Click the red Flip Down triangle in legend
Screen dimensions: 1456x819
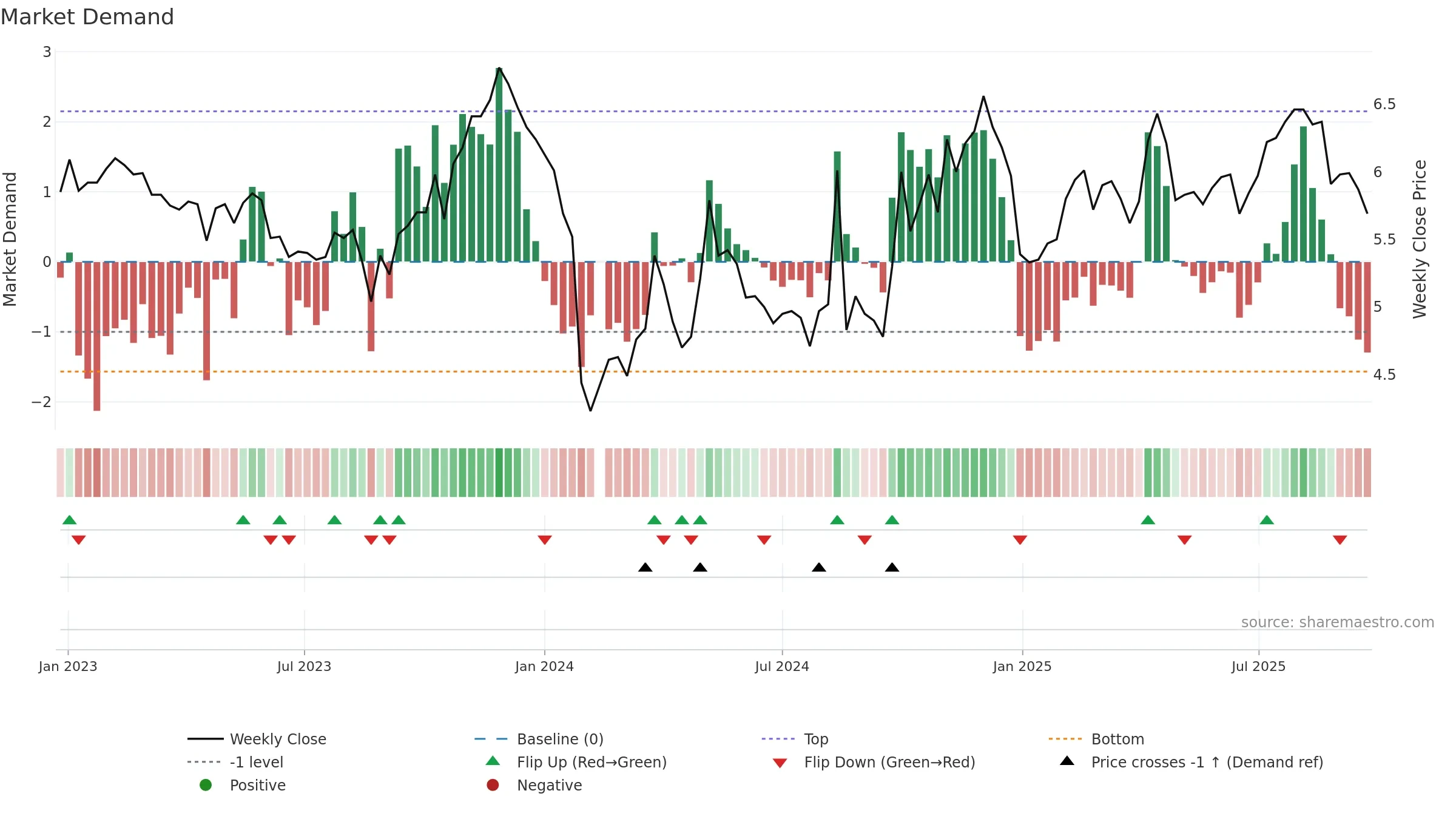click(x=780, y=763)
